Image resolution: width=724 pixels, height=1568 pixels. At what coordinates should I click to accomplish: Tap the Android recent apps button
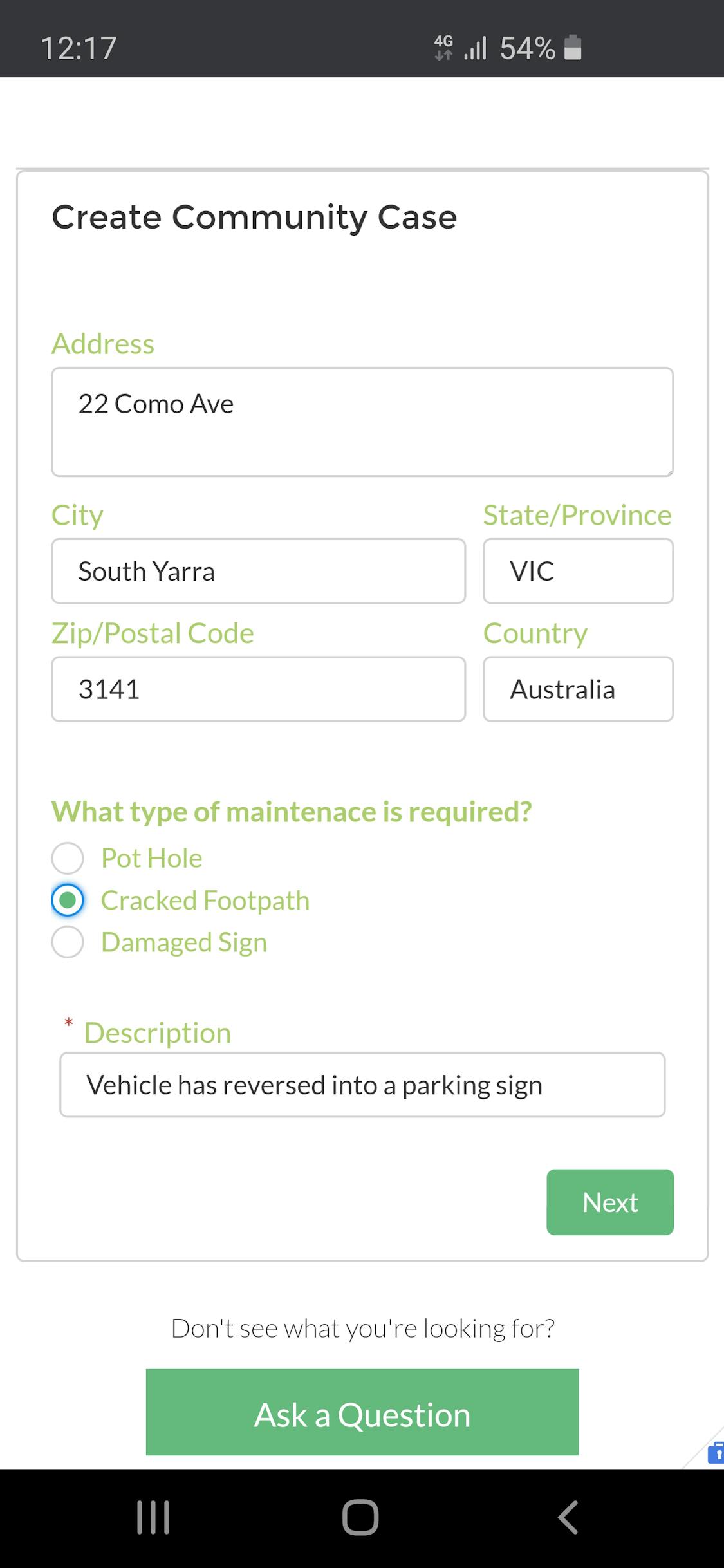[x=153, y=1517]
